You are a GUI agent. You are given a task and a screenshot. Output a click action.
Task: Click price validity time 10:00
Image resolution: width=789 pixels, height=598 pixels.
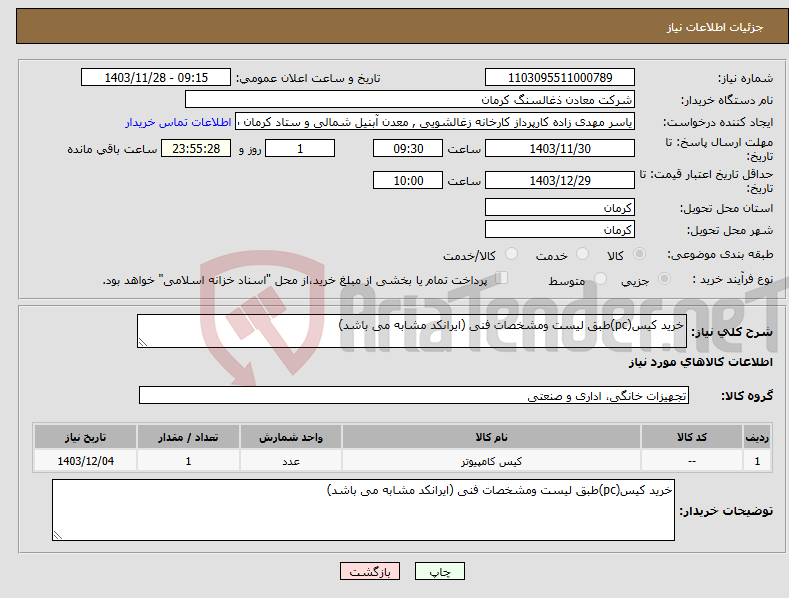(x=408, y=180)
